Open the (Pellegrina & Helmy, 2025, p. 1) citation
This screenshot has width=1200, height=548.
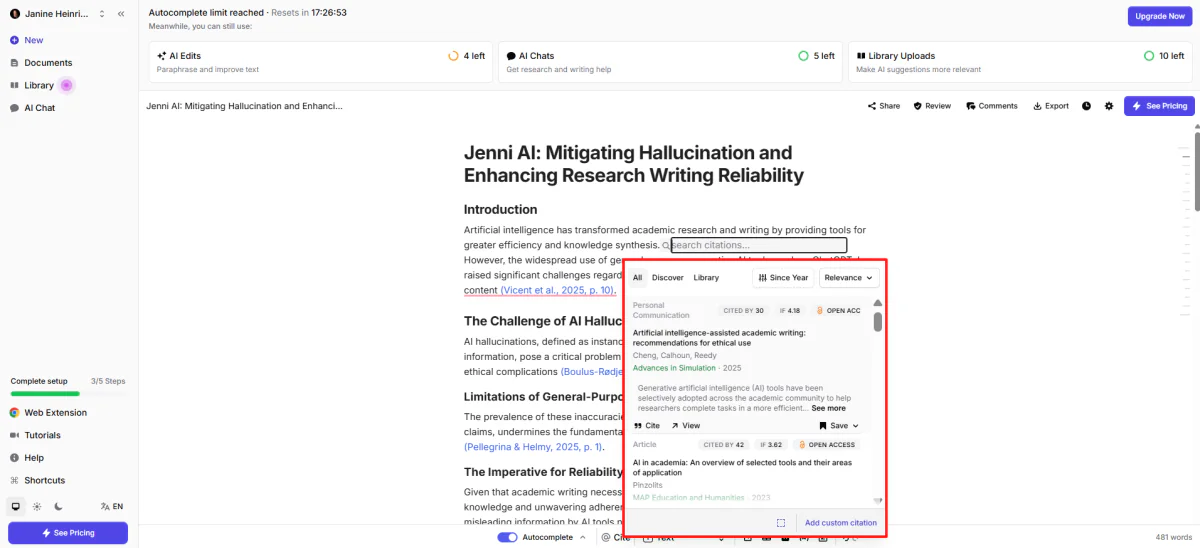coord(533,447)
